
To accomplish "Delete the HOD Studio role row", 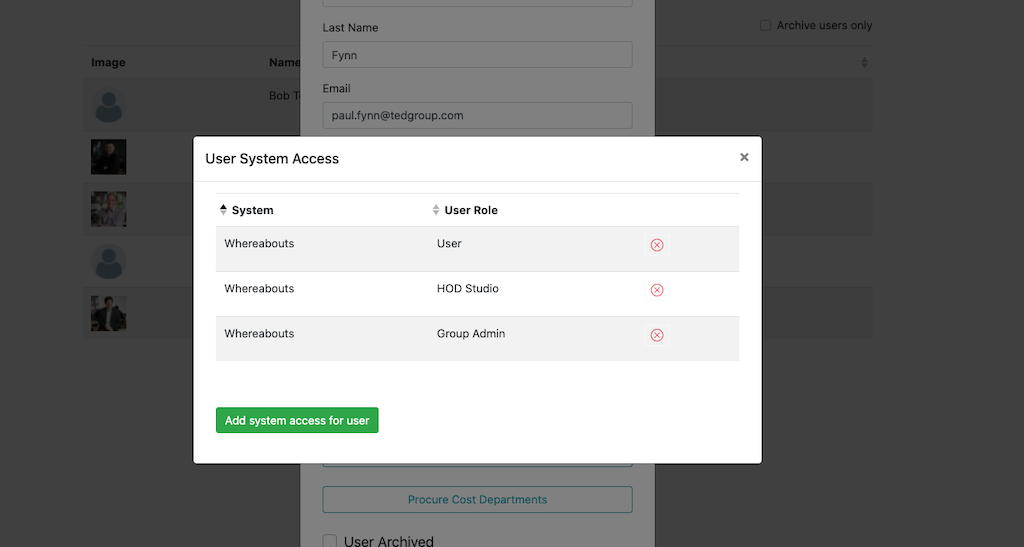I will pos(657,290).
